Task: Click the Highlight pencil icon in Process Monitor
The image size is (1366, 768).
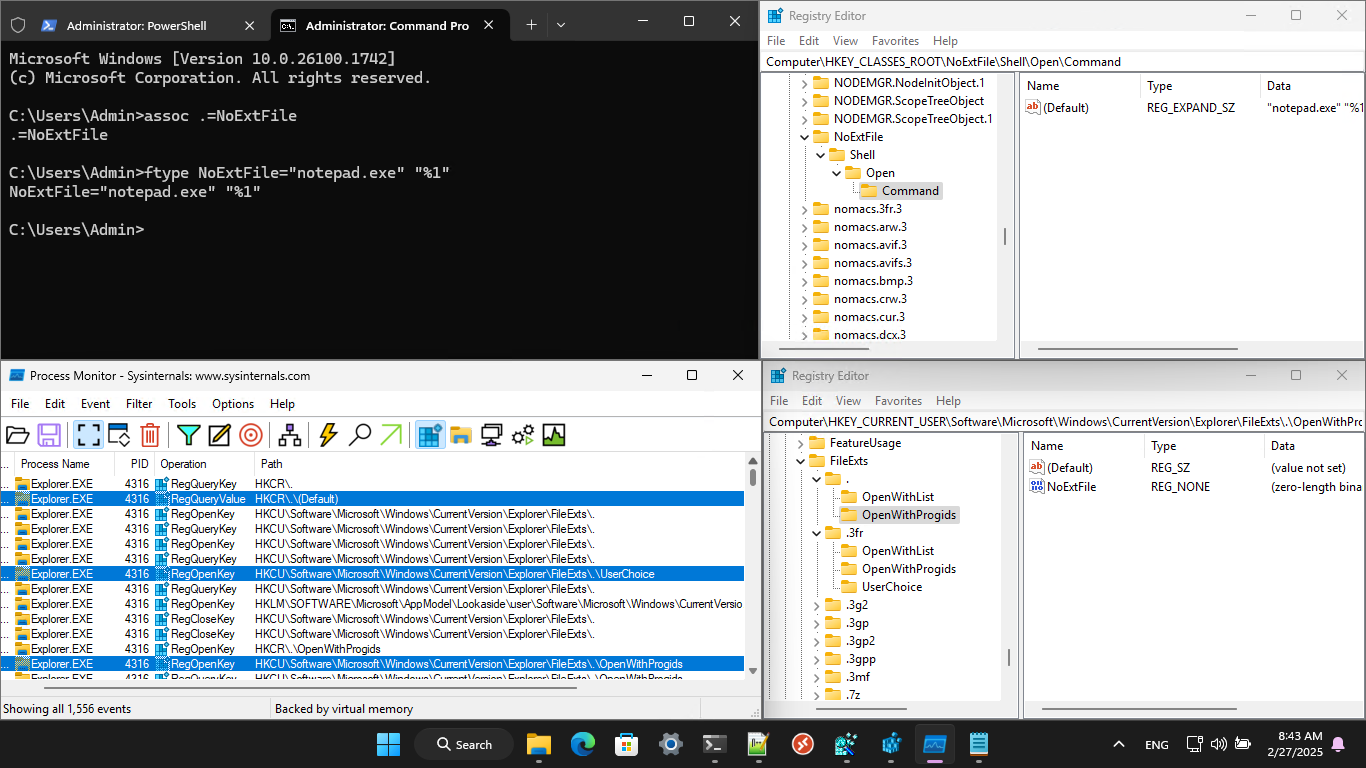Action: (x=219, y=435)
